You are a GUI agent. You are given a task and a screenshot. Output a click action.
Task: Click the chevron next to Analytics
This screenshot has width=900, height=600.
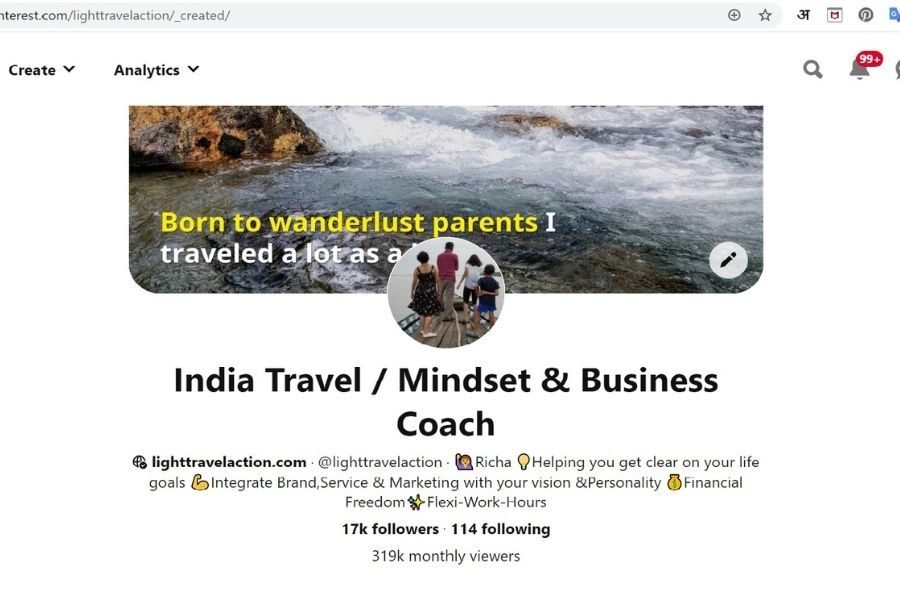(193, 69)
